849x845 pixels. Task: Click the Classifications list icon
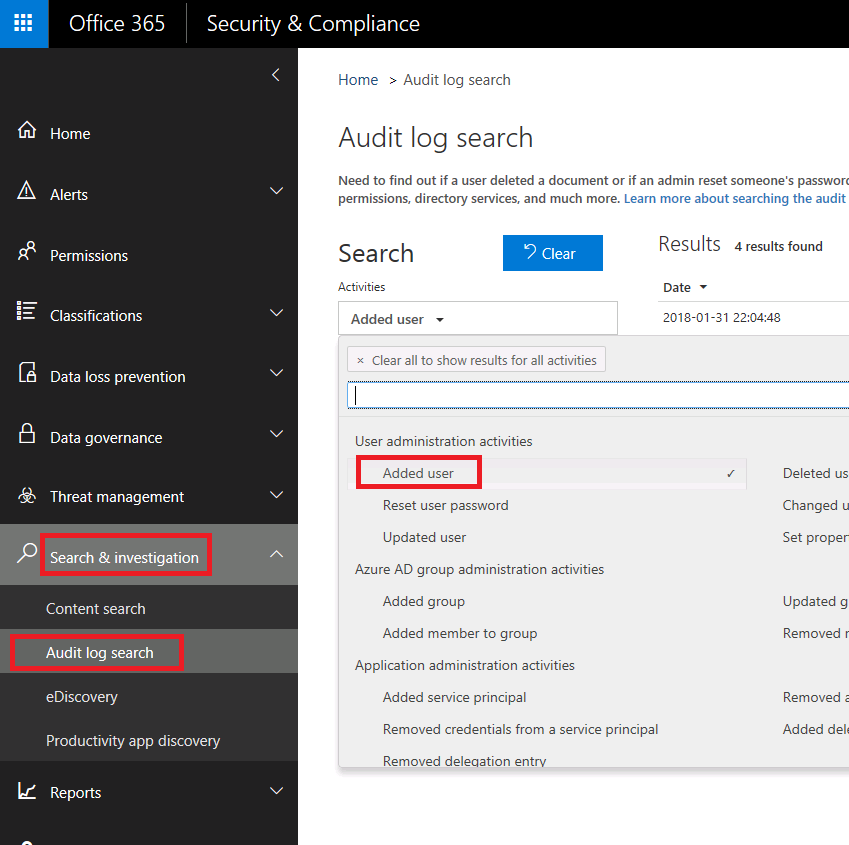click(x=27, y=313)
